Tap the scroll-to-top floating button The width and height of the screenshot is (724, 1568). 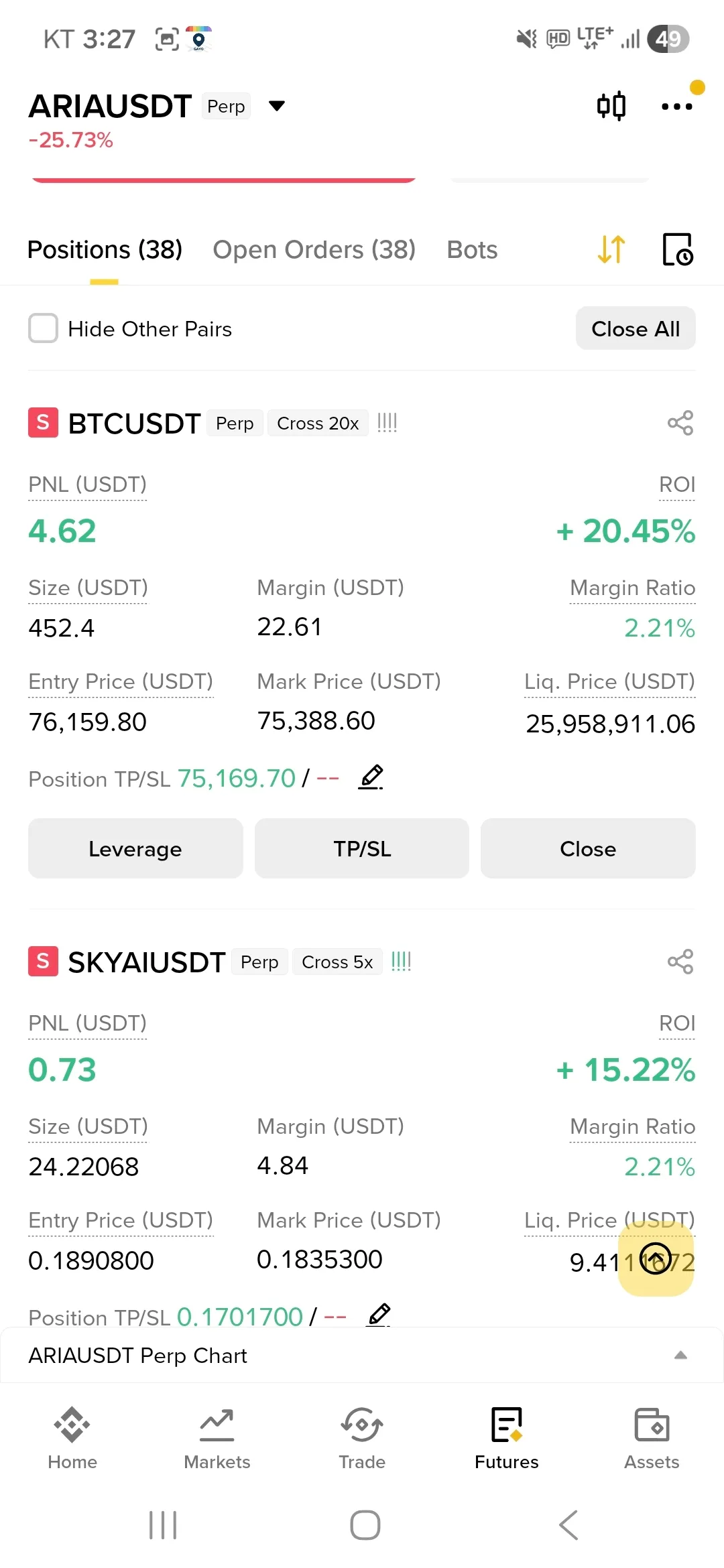coord(656,1258)
